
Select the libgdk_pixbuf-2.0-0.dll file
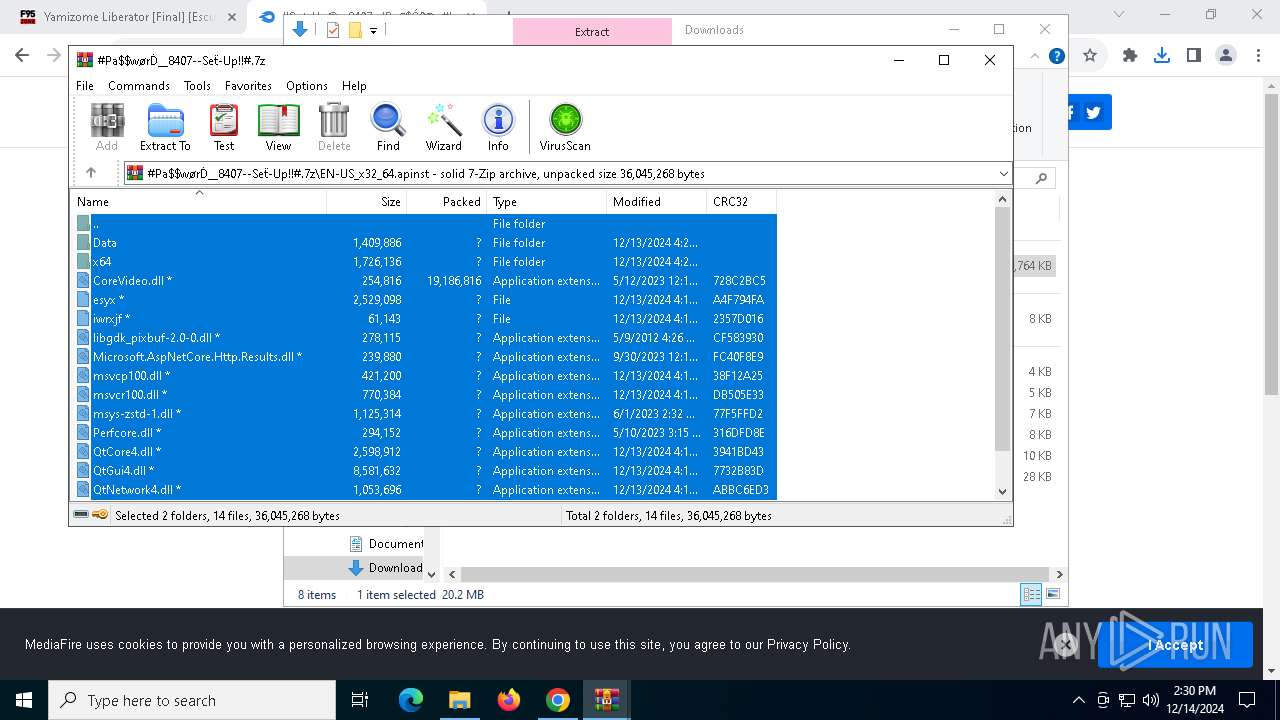tap(425, 338)
